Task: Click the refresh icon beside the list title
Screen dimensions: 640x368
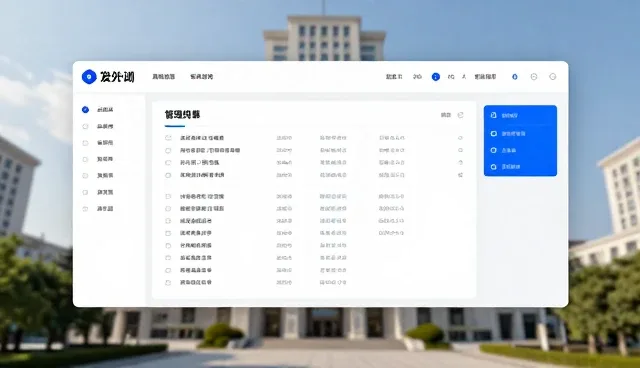Action: 460,115
